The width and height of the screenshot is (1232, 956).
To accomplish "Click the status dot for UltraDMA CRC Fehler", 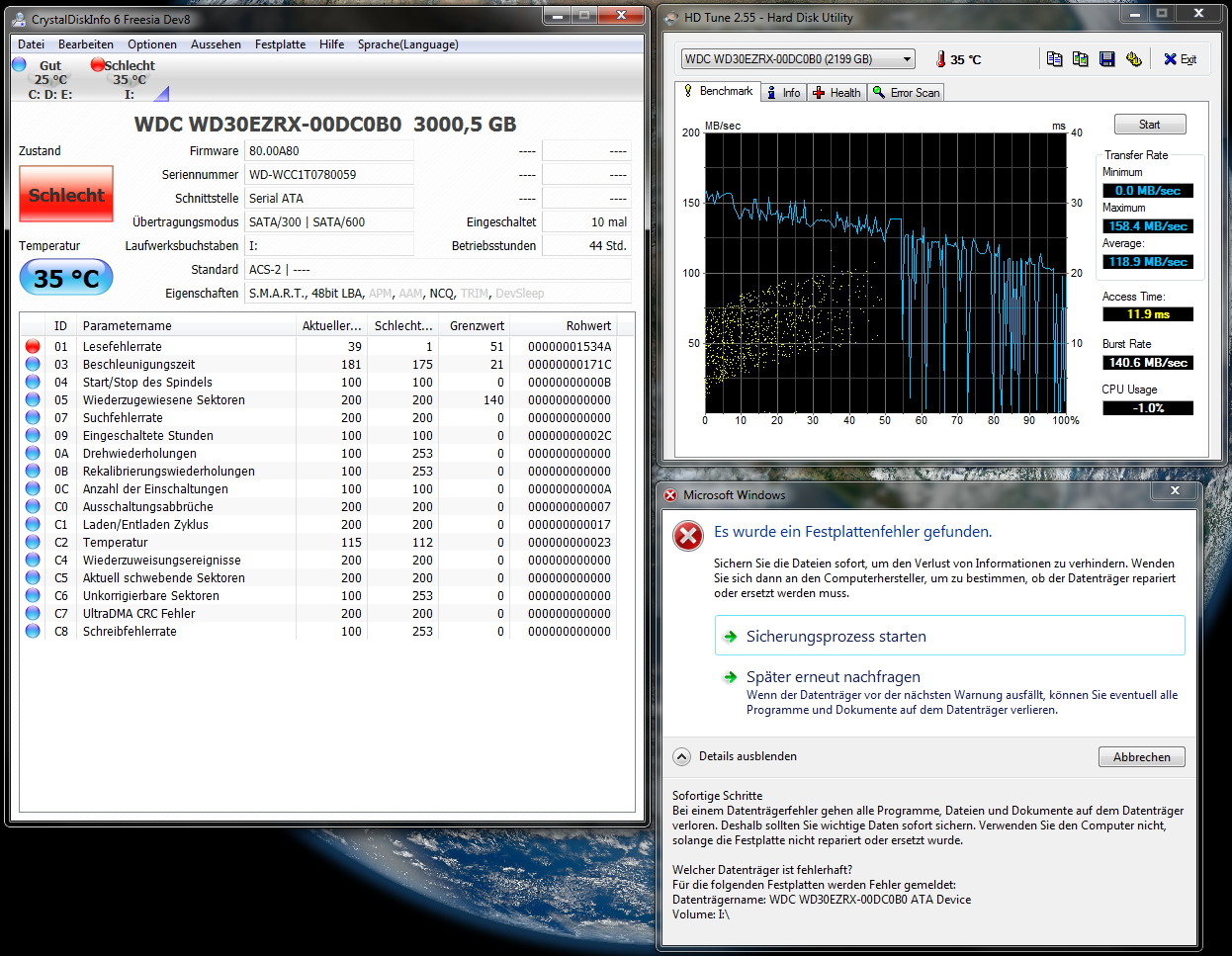I will (x=33, y=614).
